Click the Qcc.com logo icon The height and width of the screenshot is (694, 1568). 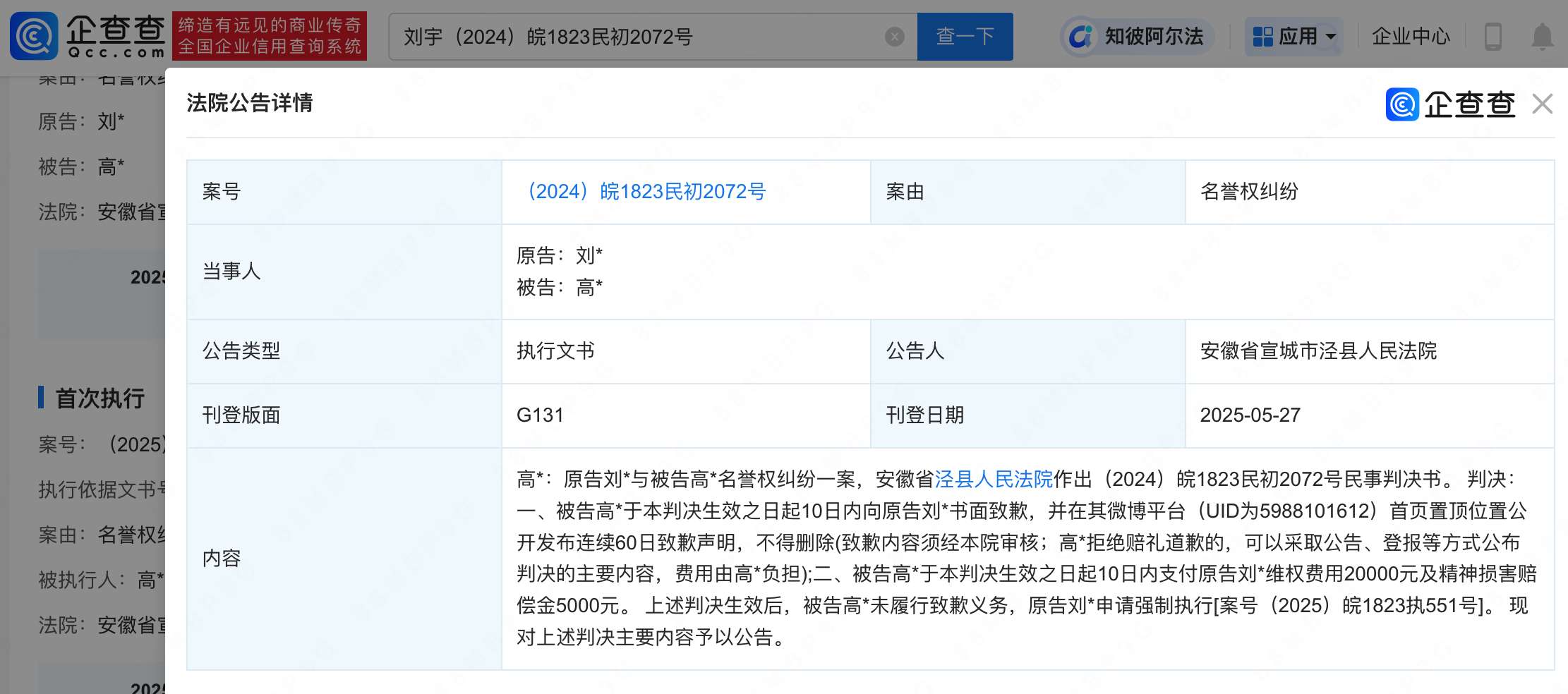point(34,36)
